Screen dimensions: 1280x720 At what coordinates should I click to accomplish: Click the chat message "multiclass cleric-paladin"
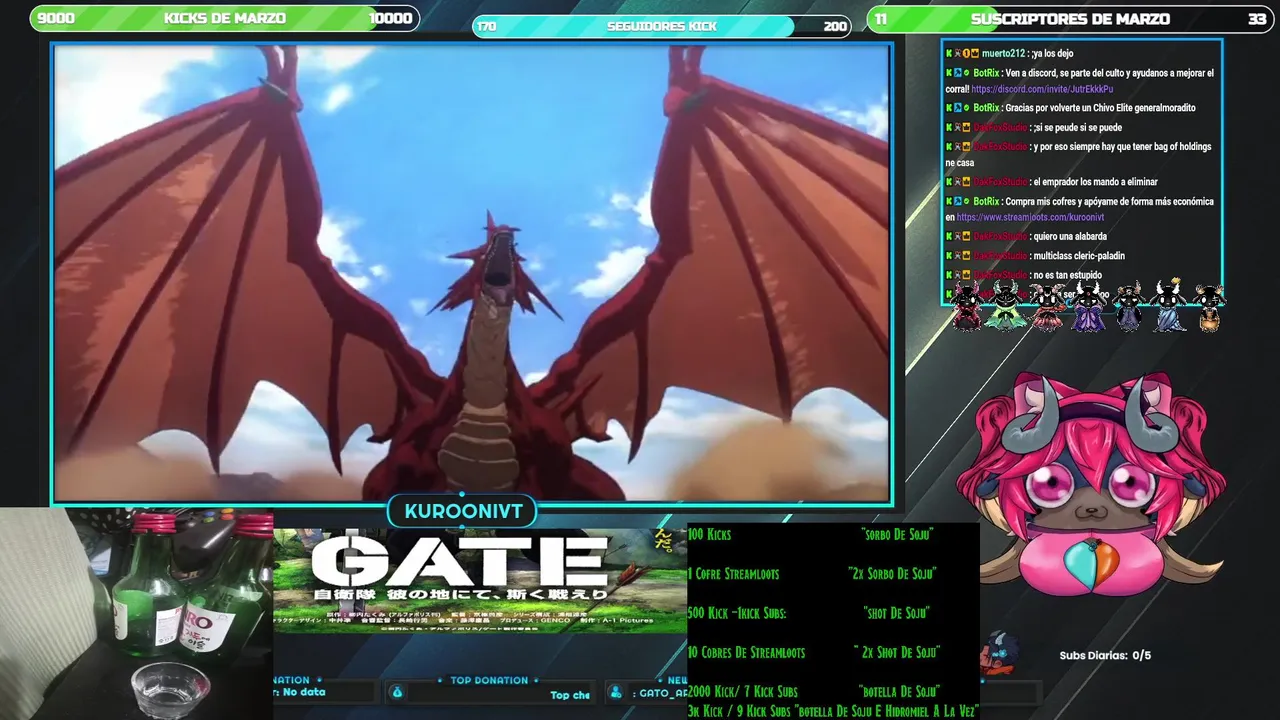click(1079, 256)
